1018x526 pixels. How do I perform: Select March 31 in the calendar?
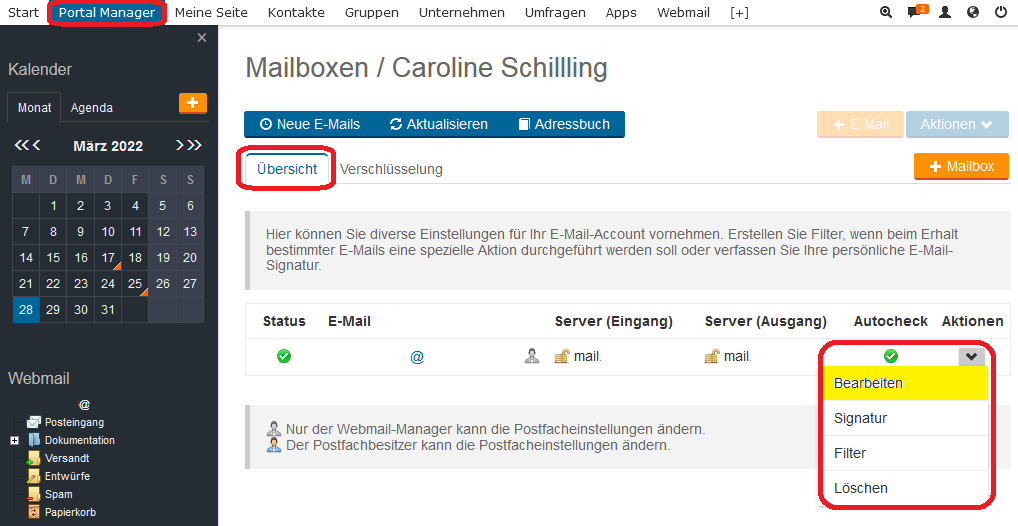[x=108, y=310]
